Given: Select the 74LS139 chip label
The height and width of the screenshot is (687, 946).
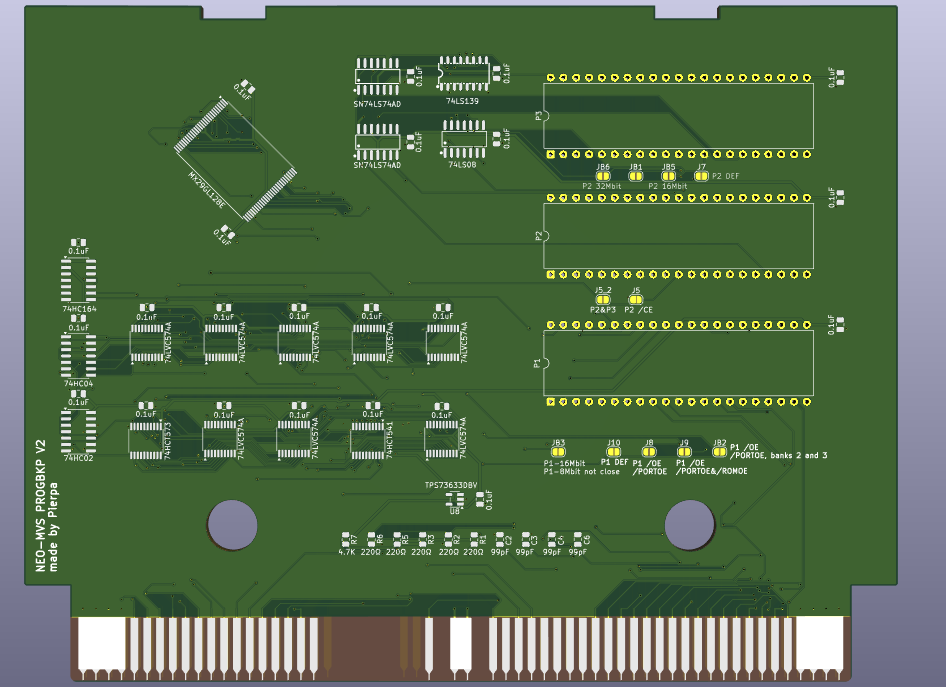Looking at the screenshot, I should click(x=462, y=101).
